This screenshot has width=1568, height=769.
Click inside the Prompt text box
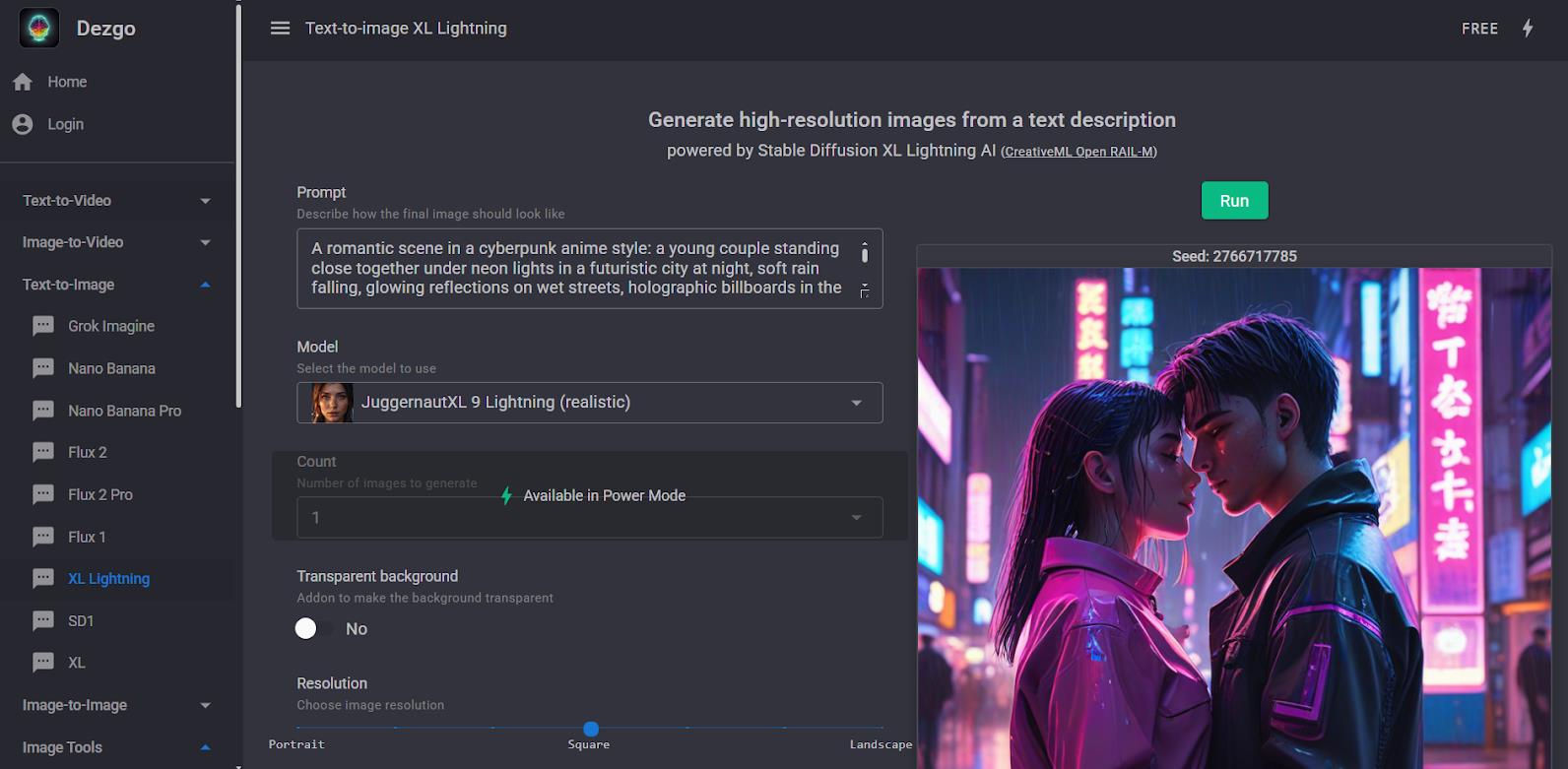[590, 269]
